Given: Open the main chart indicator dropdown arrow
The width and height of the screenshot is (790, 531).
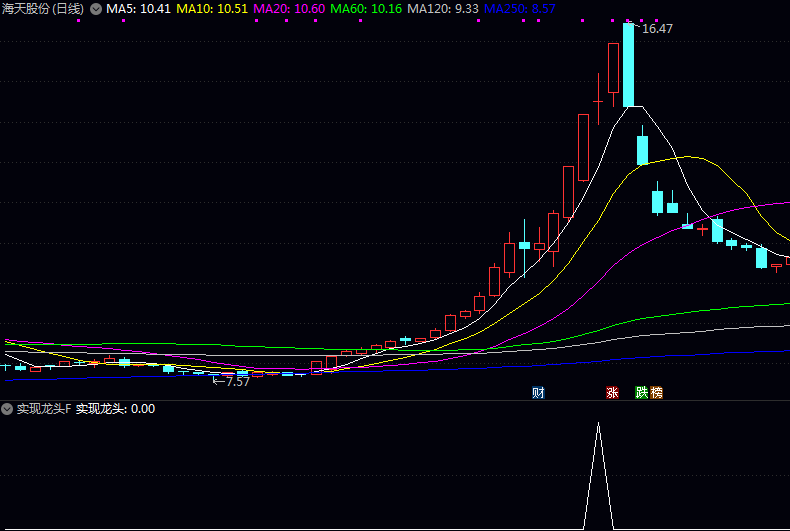Looking at the screenshot, I should [95, 9].
